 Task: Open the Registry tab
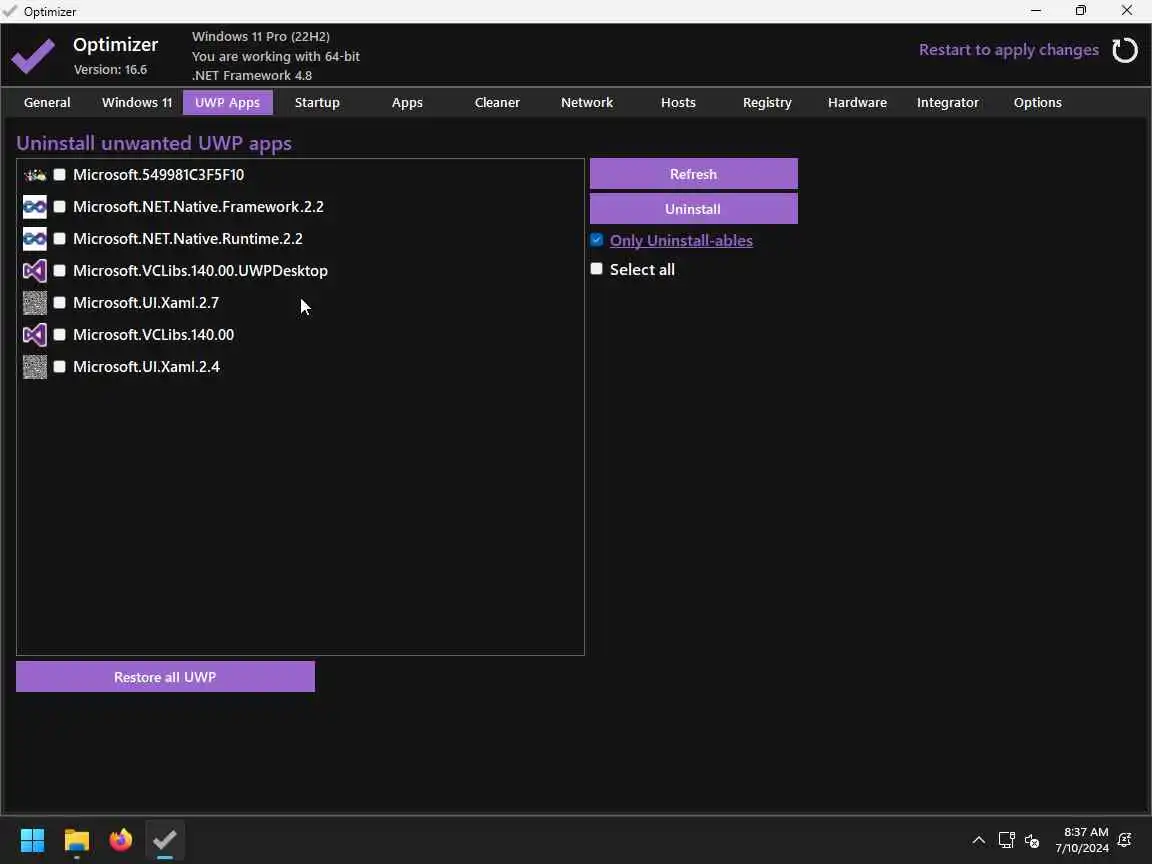click(x=767, y=103)
